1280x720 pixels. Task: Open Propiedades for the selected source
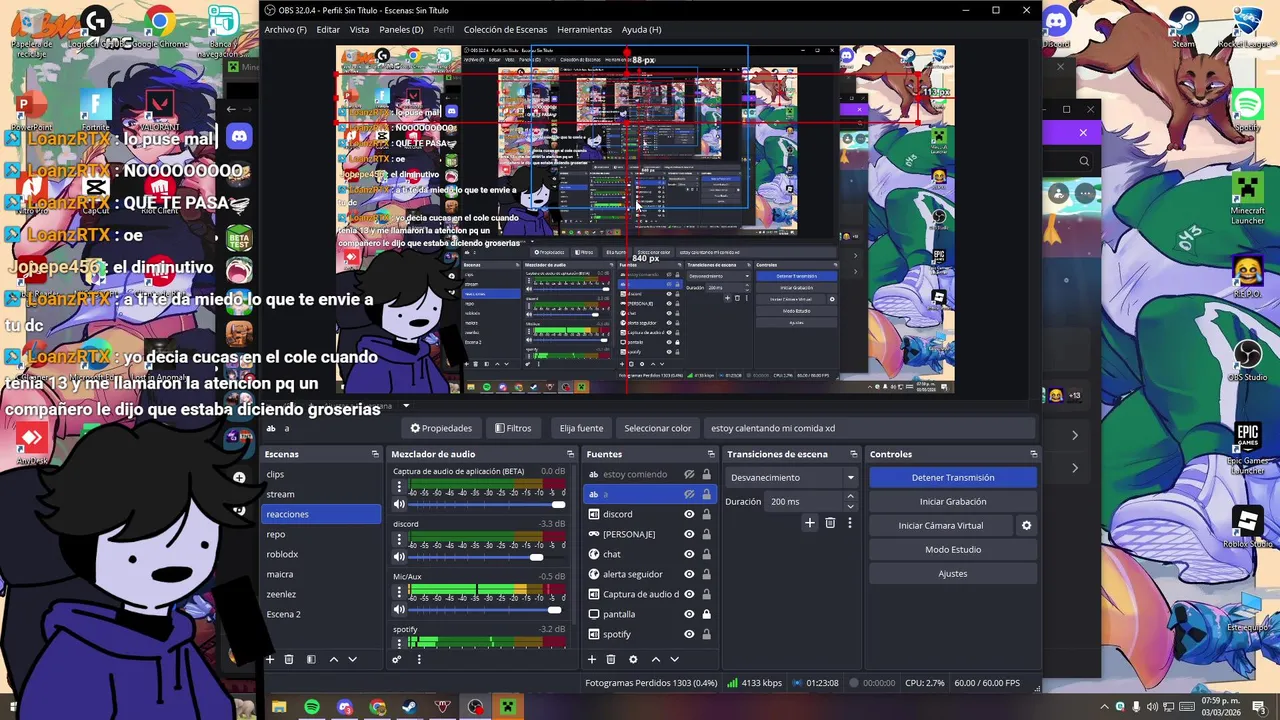click(441, 428)
